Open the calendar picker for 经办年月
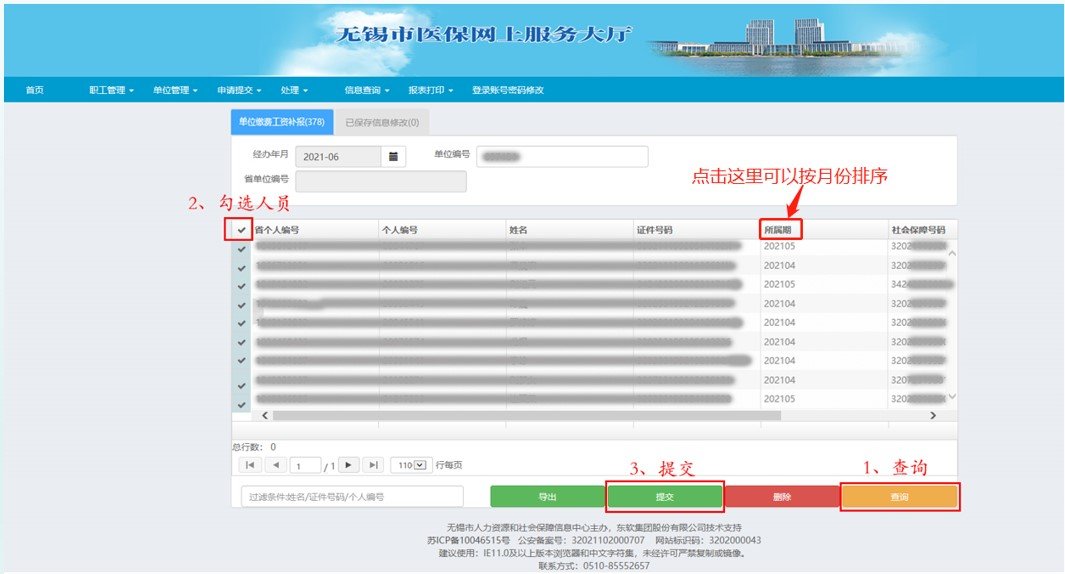This screenshot has width=1065, height=574. click(x=394, y=157)
